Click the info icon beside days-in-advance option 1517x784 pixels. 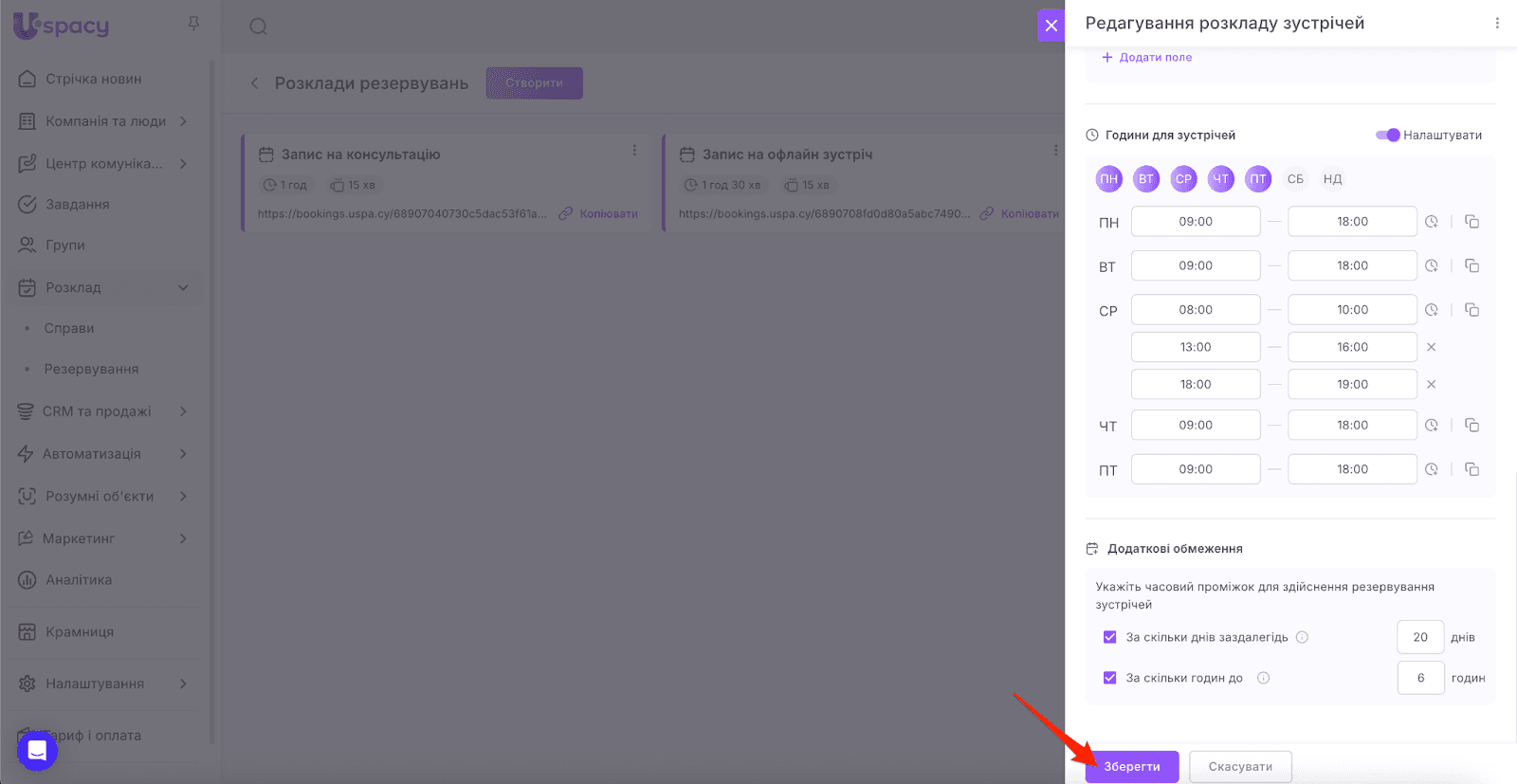click(x=1302, y=638)
